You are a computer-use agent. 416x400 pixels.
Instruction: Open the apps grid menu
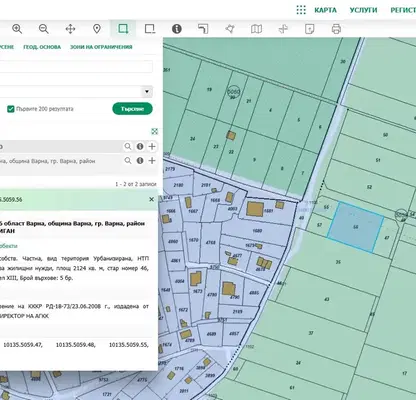tap(301, 10)
